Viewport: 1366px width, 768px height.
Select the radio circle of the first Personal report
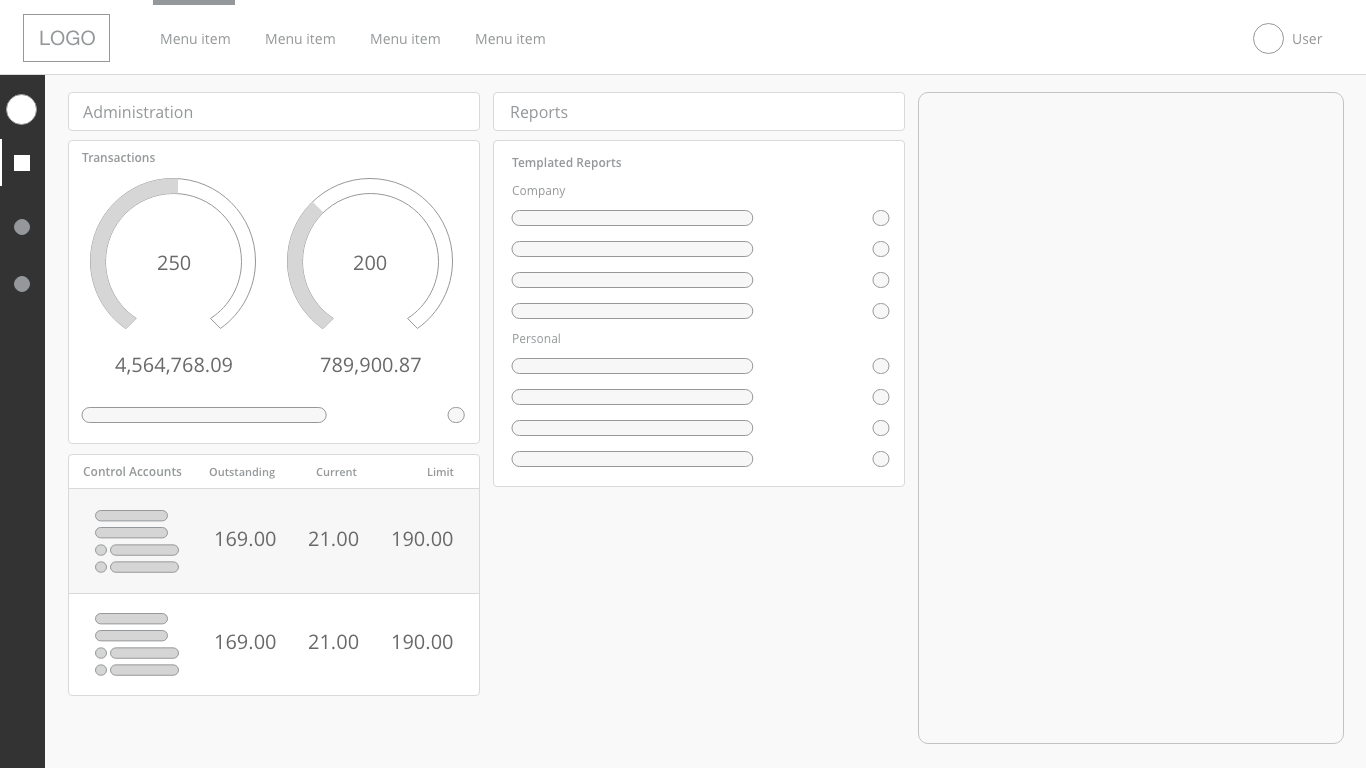881,366
